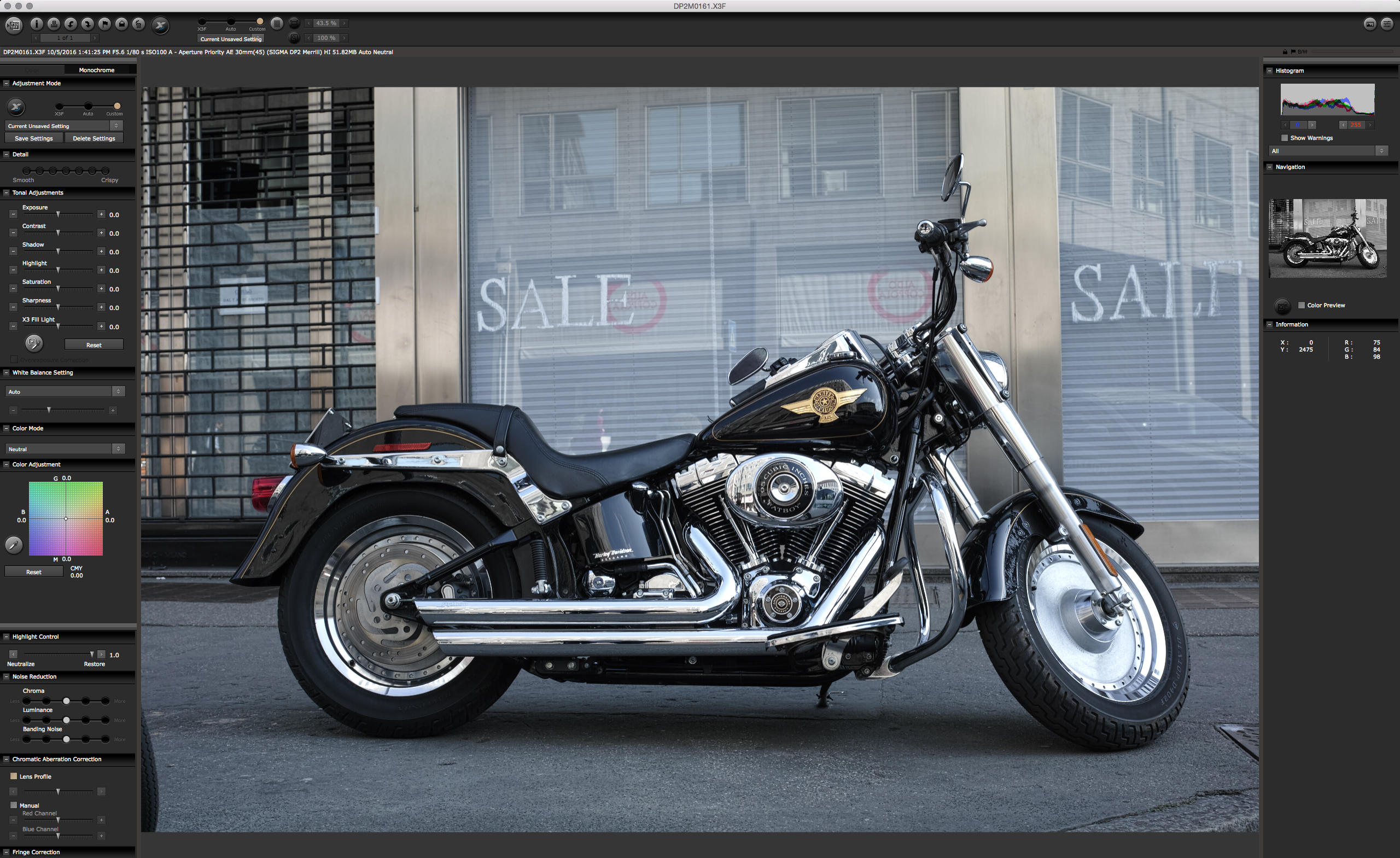Rotate image clockwise with toolbar icon
The height and width of the screenshot is (858, 1400).
tap(87, 24)
